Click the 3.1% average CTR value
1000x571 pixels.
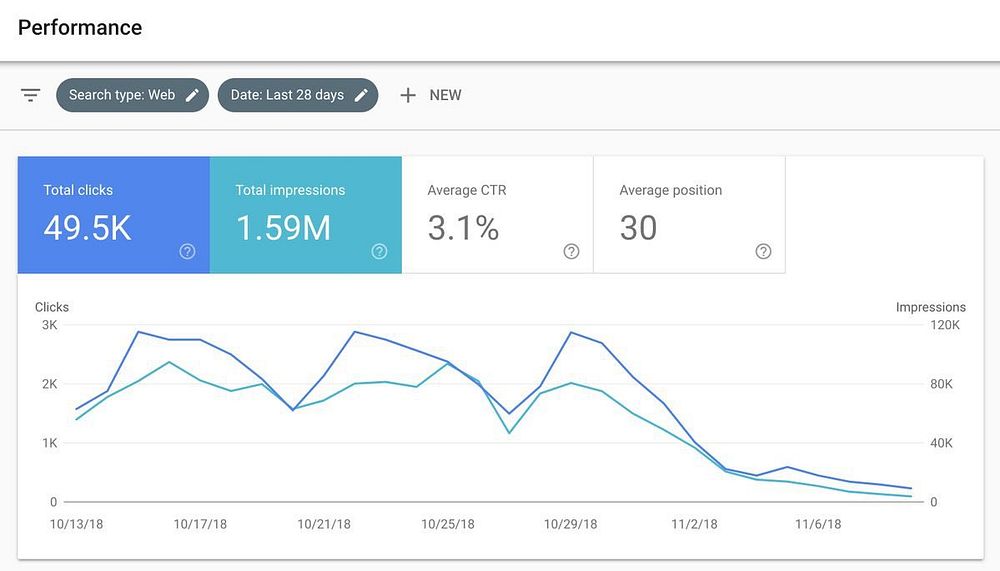(463, 228)
